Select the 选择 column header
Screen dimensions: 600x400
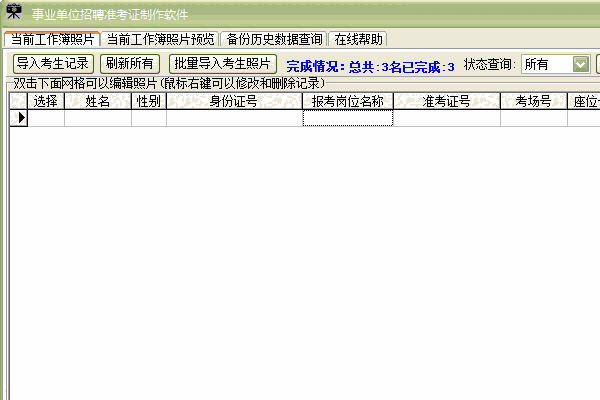46,101
